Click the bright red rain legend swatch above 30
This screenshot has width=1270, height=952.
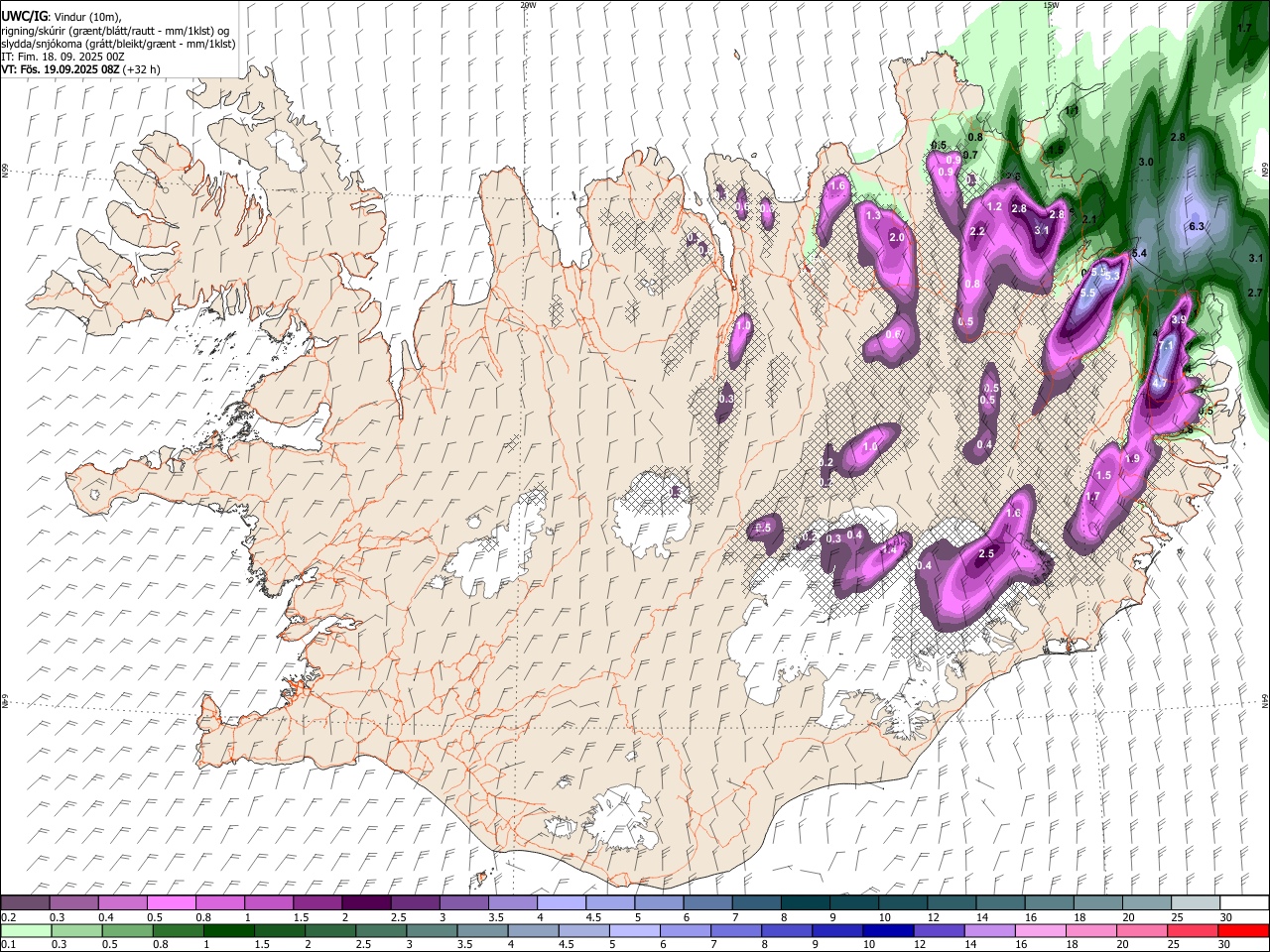point(1244,930)
